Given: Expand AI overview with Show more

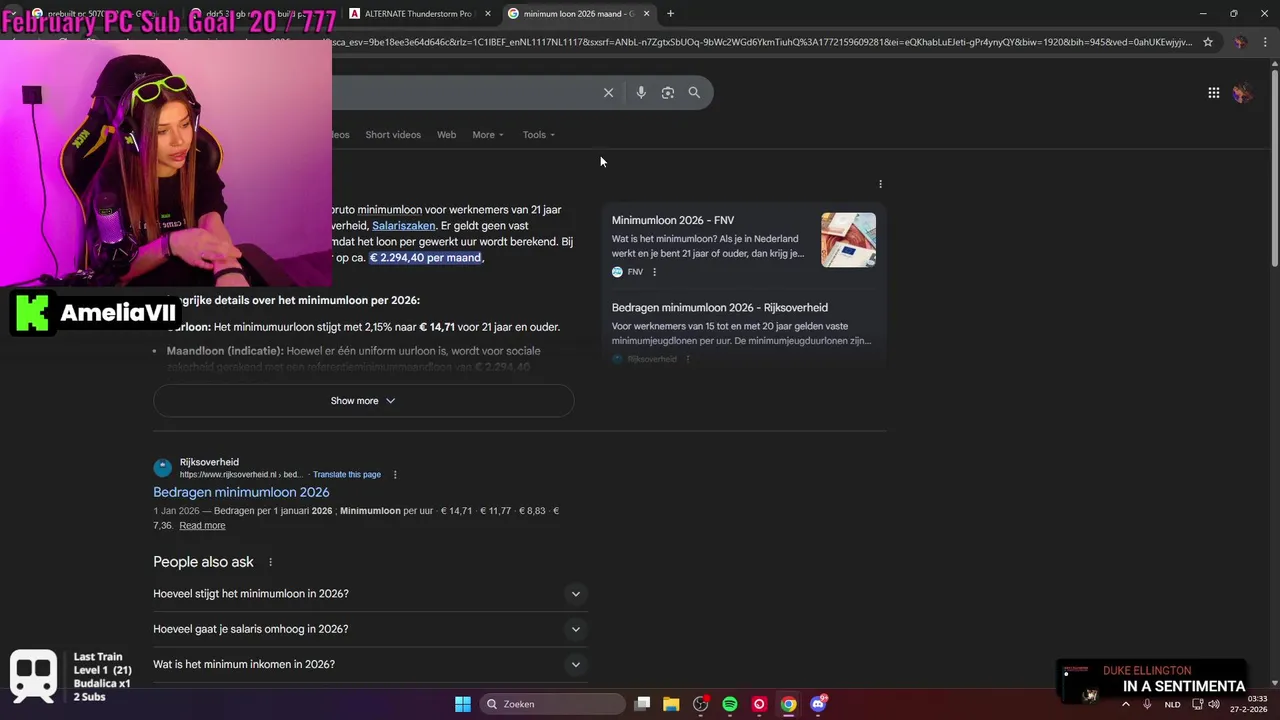Looking at the screenshot, I should (x=363, y=401).
